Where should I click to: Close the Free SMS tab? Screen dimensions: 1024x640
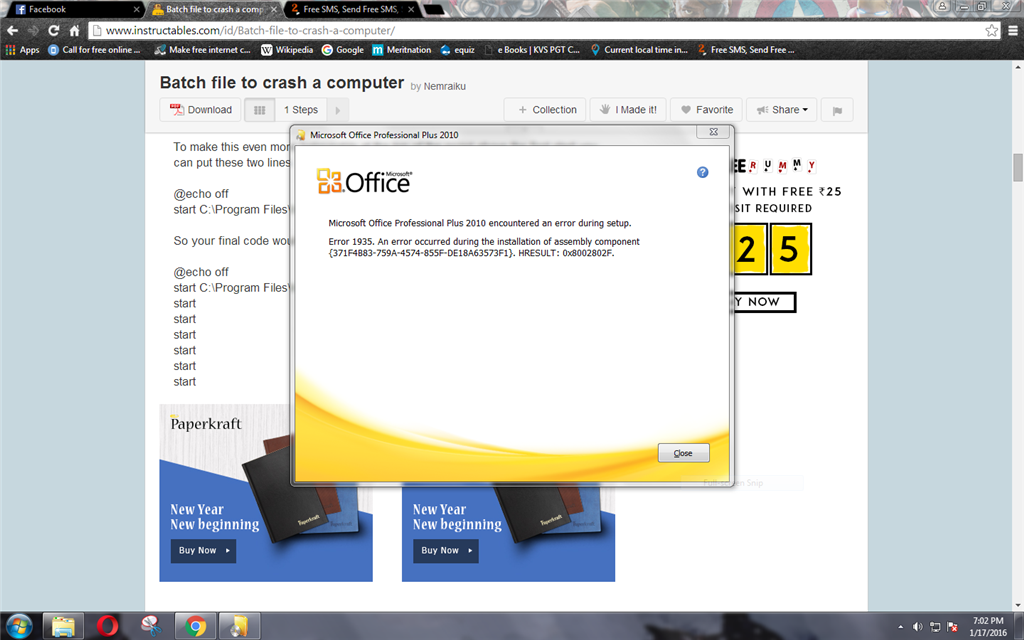coord(411,9)
